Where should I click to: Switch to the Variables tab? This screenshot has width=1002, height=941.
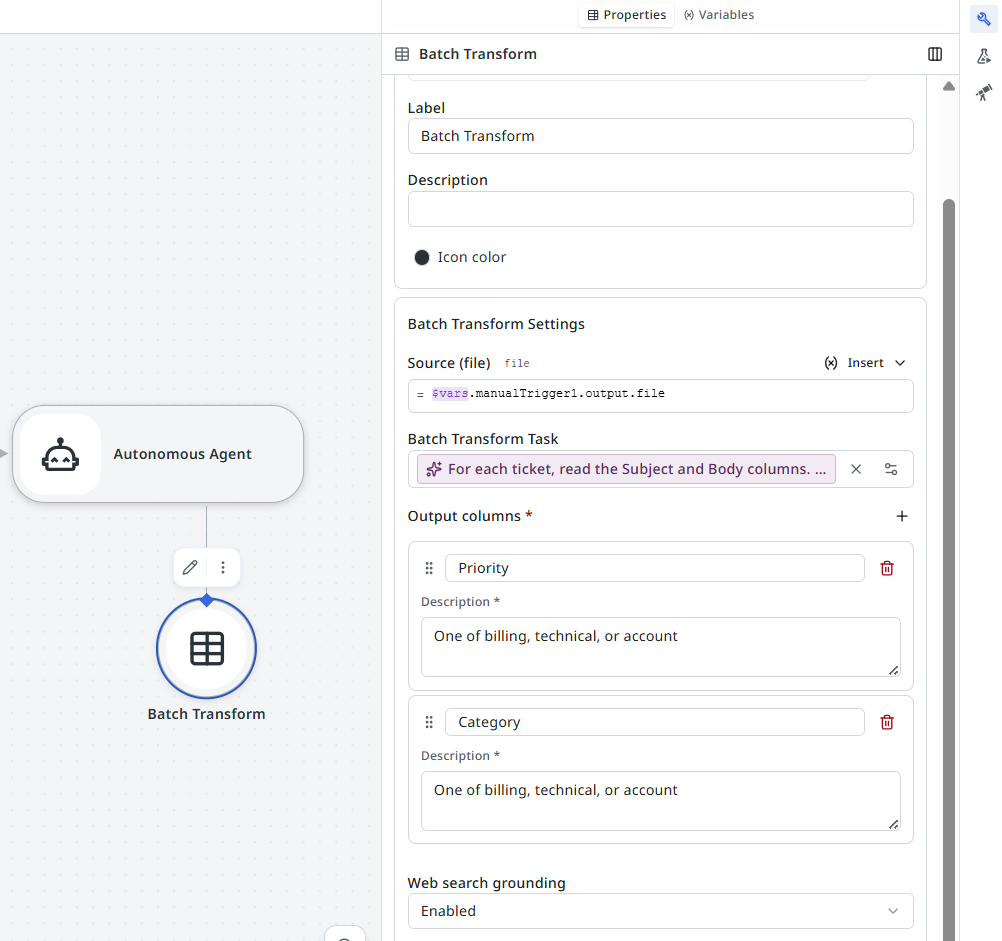pyautogui.click(x=719, y=15)
